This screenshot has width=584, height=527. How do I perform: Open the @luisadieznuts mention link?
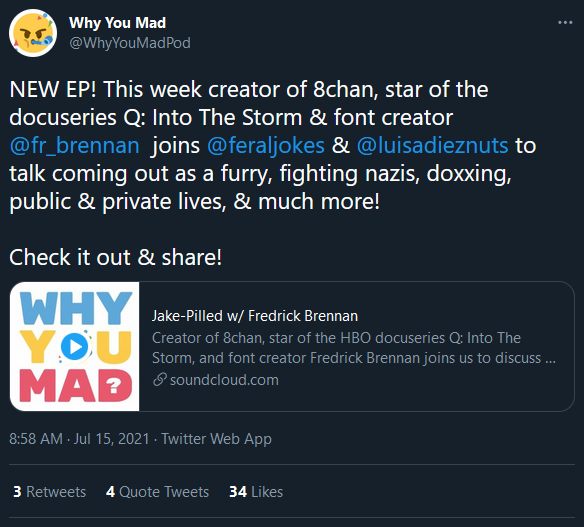(x=432, y=145)
